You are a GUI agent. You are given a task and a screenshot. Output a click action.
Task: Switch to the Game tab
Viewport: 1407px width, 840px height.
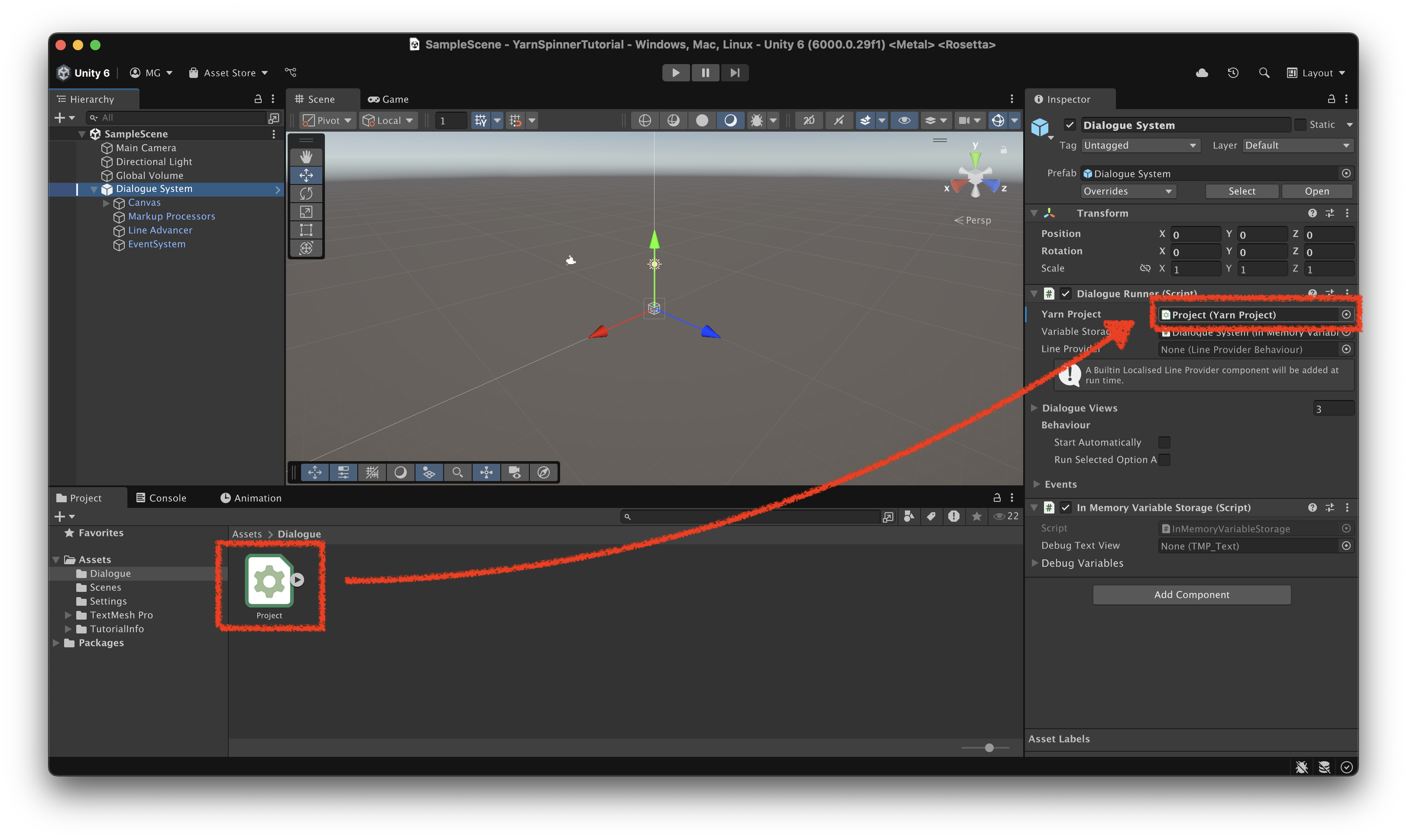click(x=389, y=99)
